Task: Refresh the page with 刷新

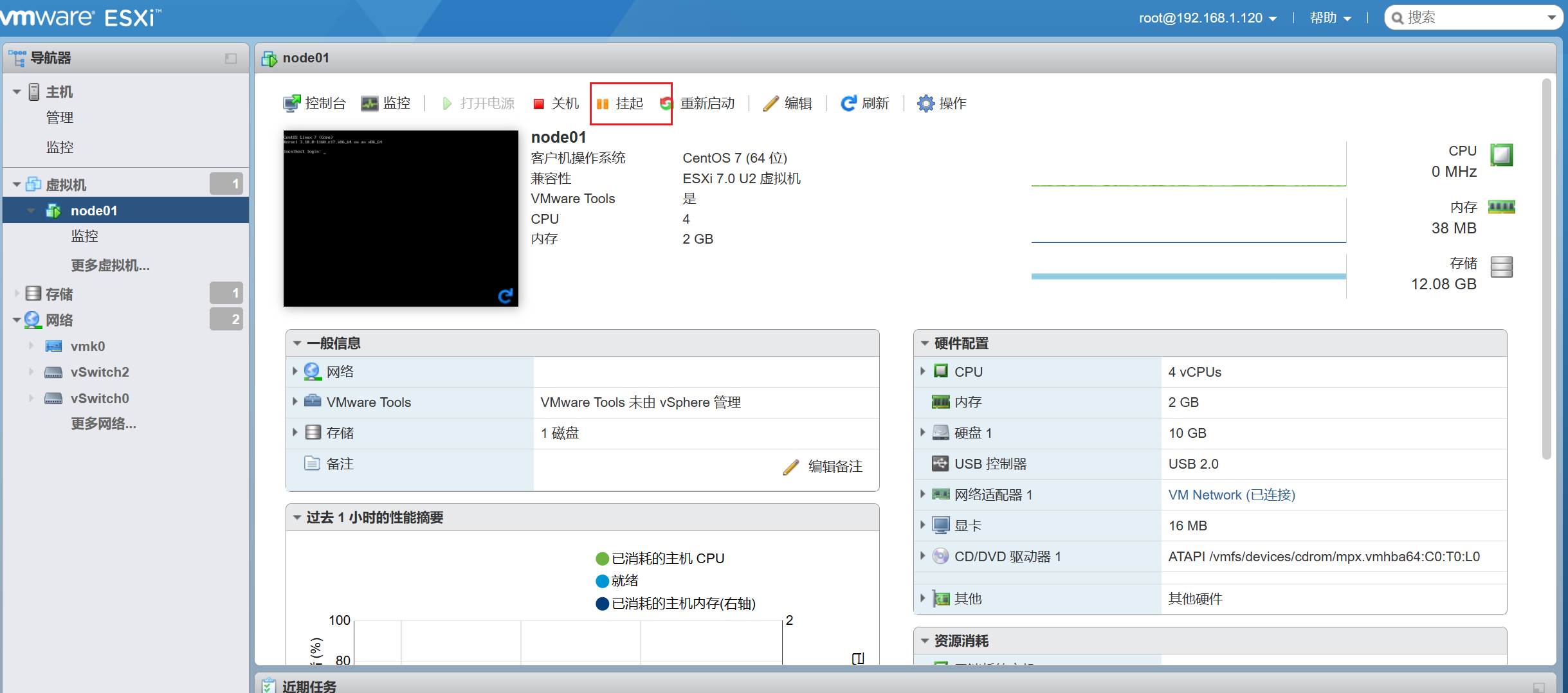Action: pyautogui.click(x=865, y=104)
